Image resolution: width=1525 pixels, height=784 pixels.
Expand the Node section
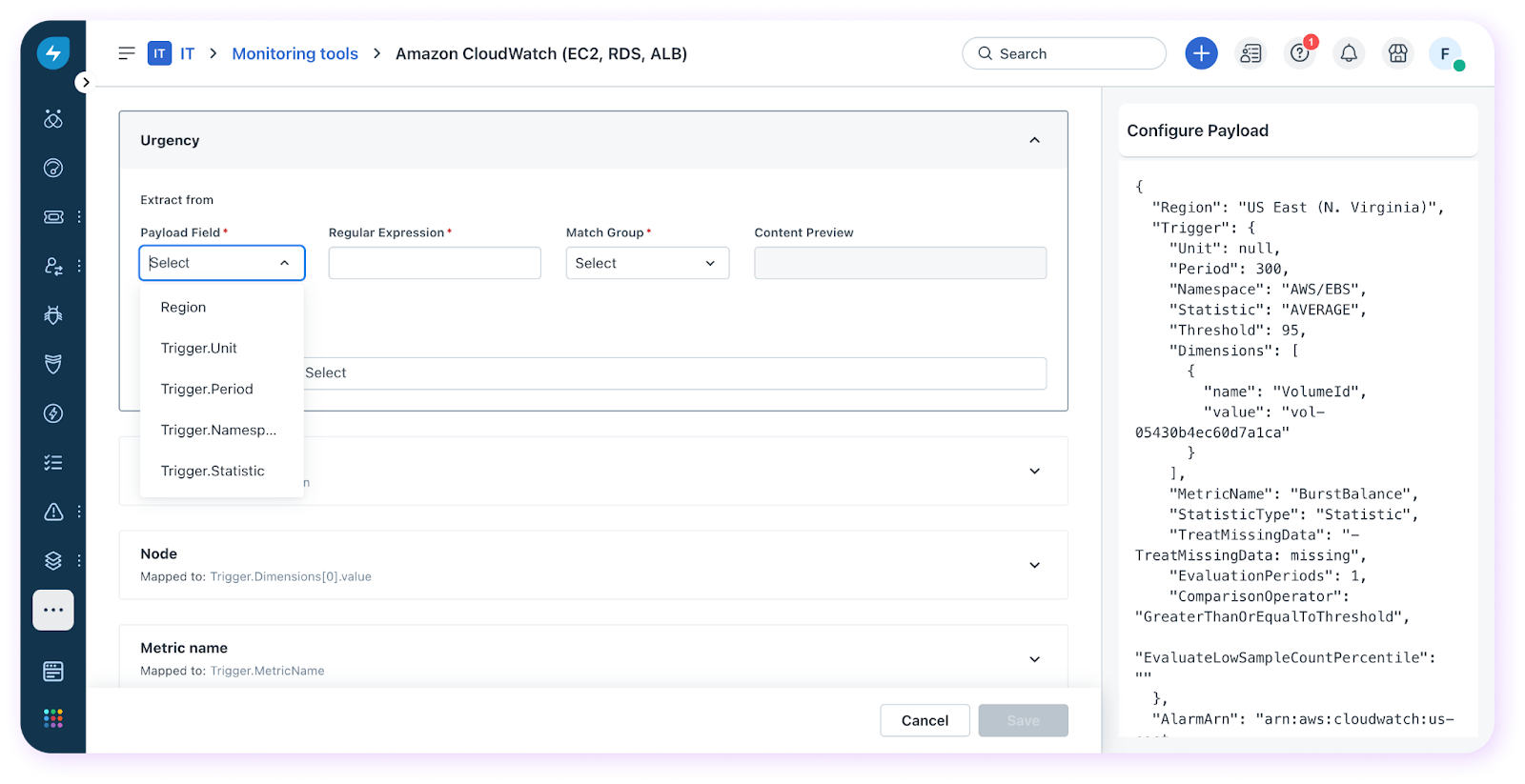1034,565
